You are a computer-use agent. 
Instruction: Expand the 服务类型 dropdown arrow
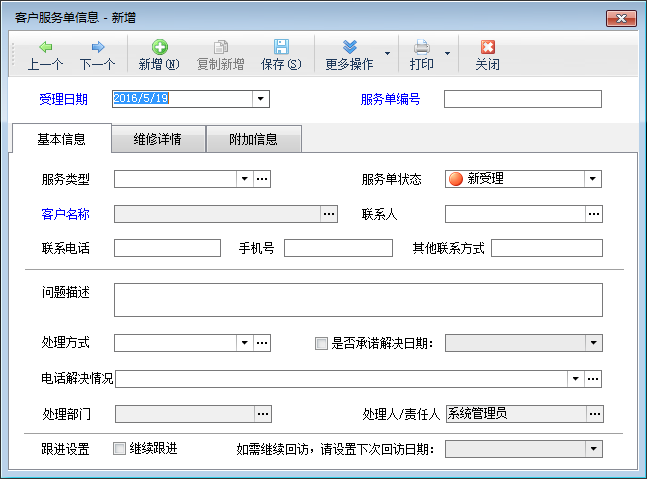click(x=244, y=179)
